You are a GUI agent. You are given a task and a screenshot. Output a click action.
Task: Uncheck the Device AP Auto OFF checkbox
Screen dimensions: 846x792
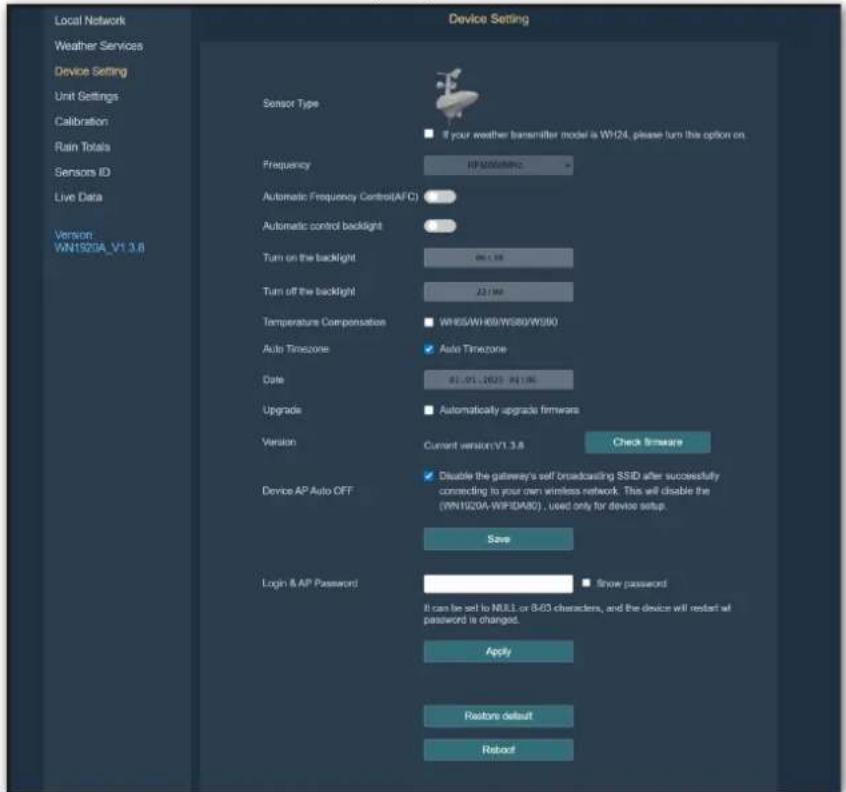[x=429, y=476]
